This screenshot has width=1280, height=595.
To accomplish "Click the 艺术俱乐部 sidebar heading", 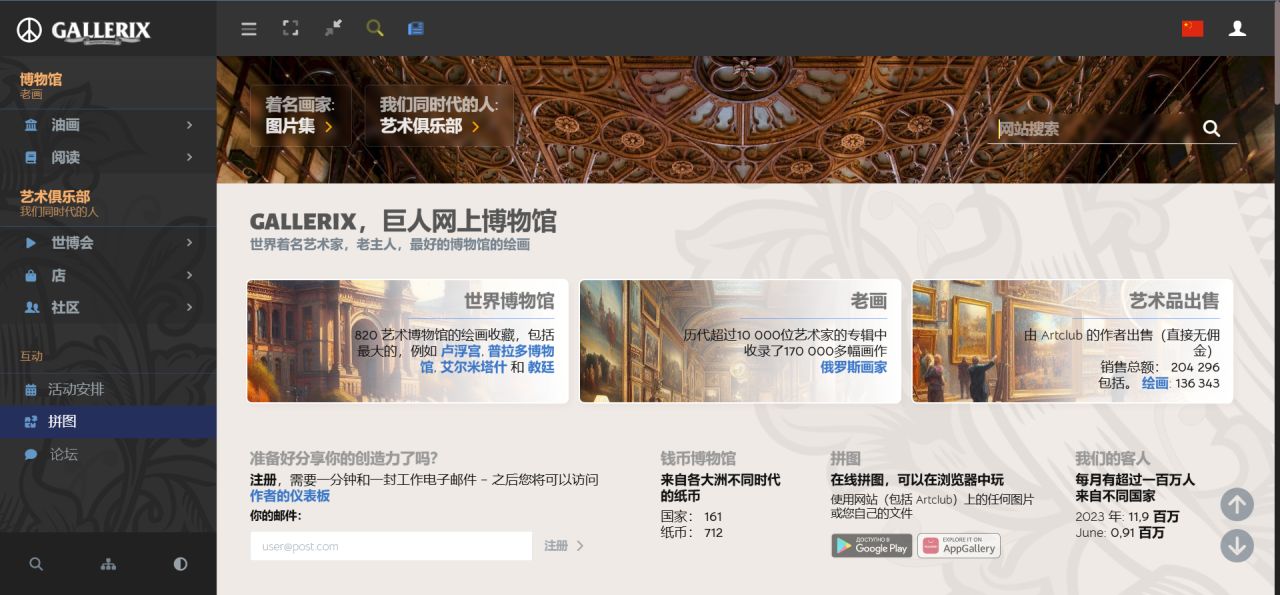I will (x=55, y=197).
